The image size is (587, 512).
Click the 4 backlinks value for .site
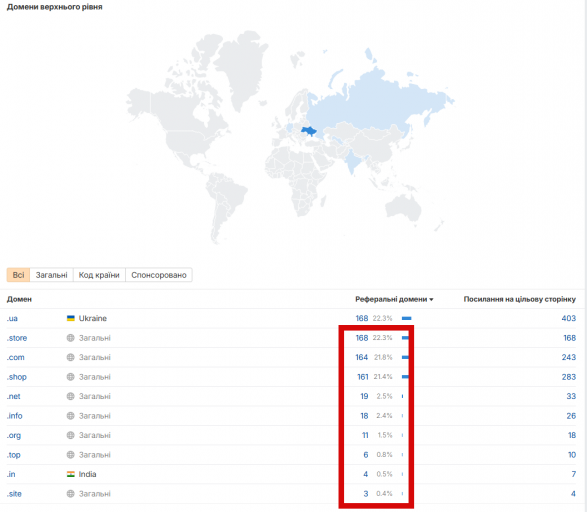tap(573, 494)
